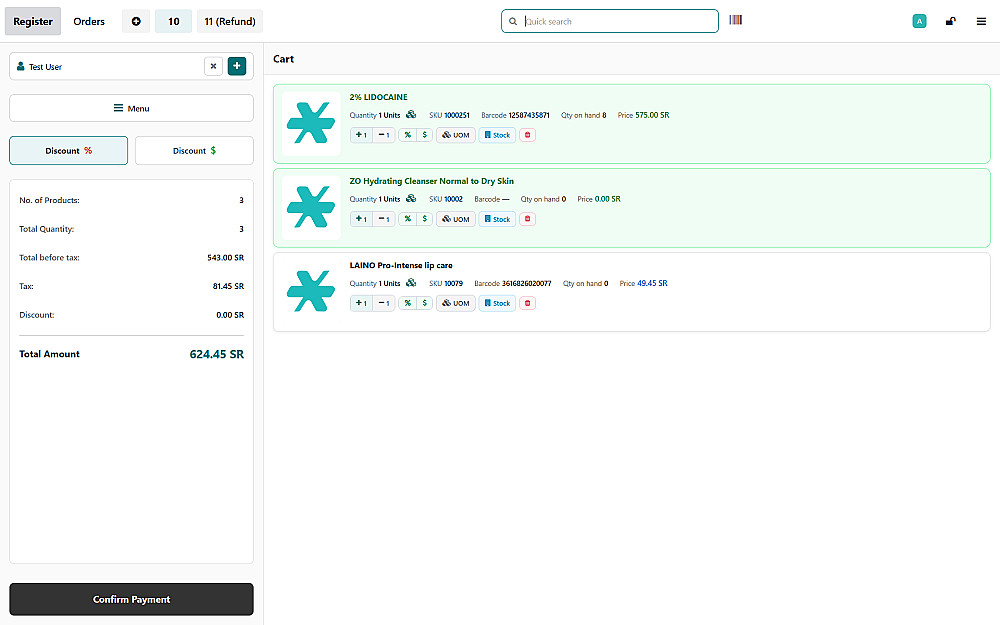
Task: Add new customer with green plus button
Action: (x=237, y=66)
